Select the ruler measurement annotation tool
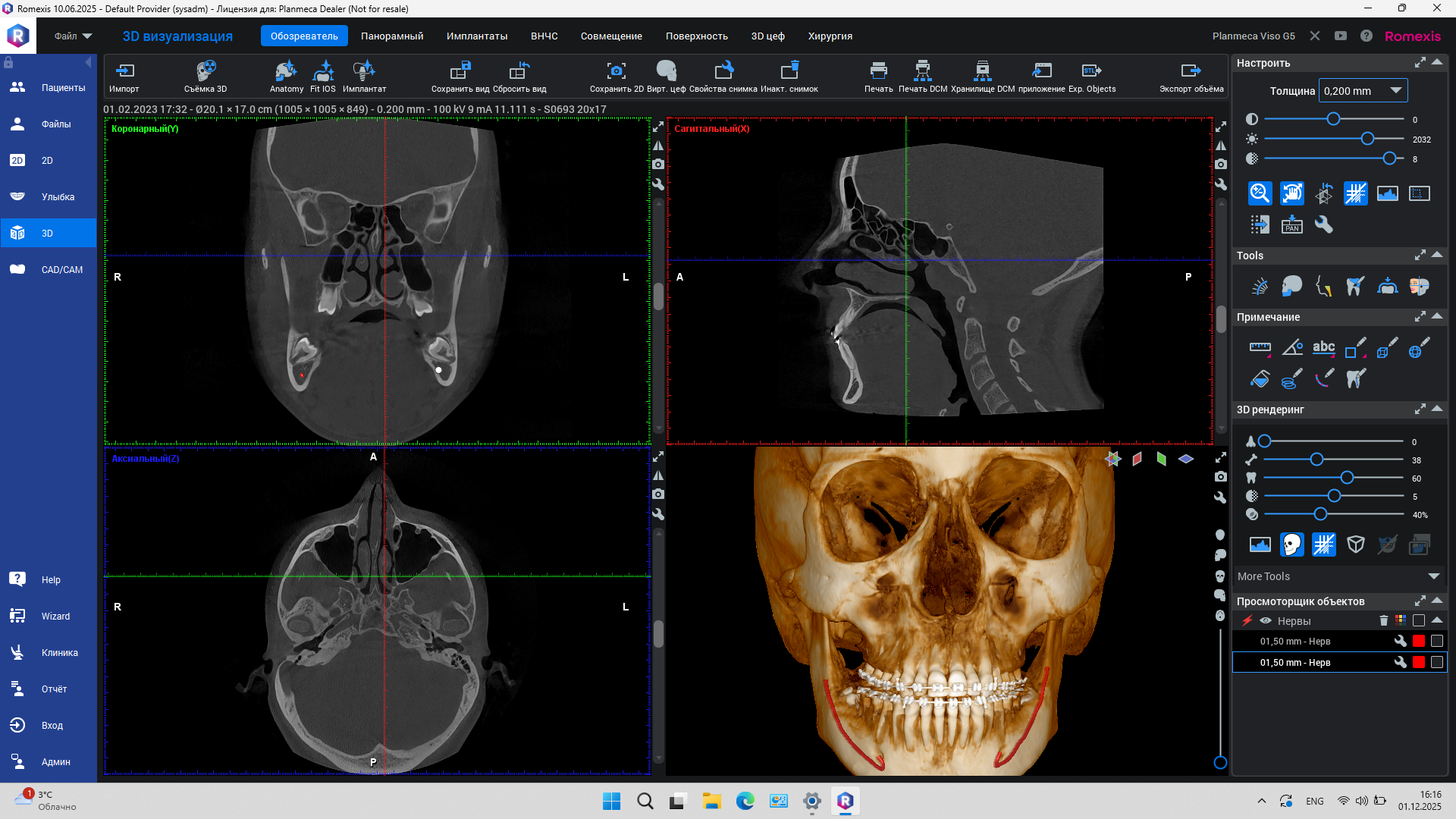The height and width of the screenshot is (819, 1456). (1260, 348)
